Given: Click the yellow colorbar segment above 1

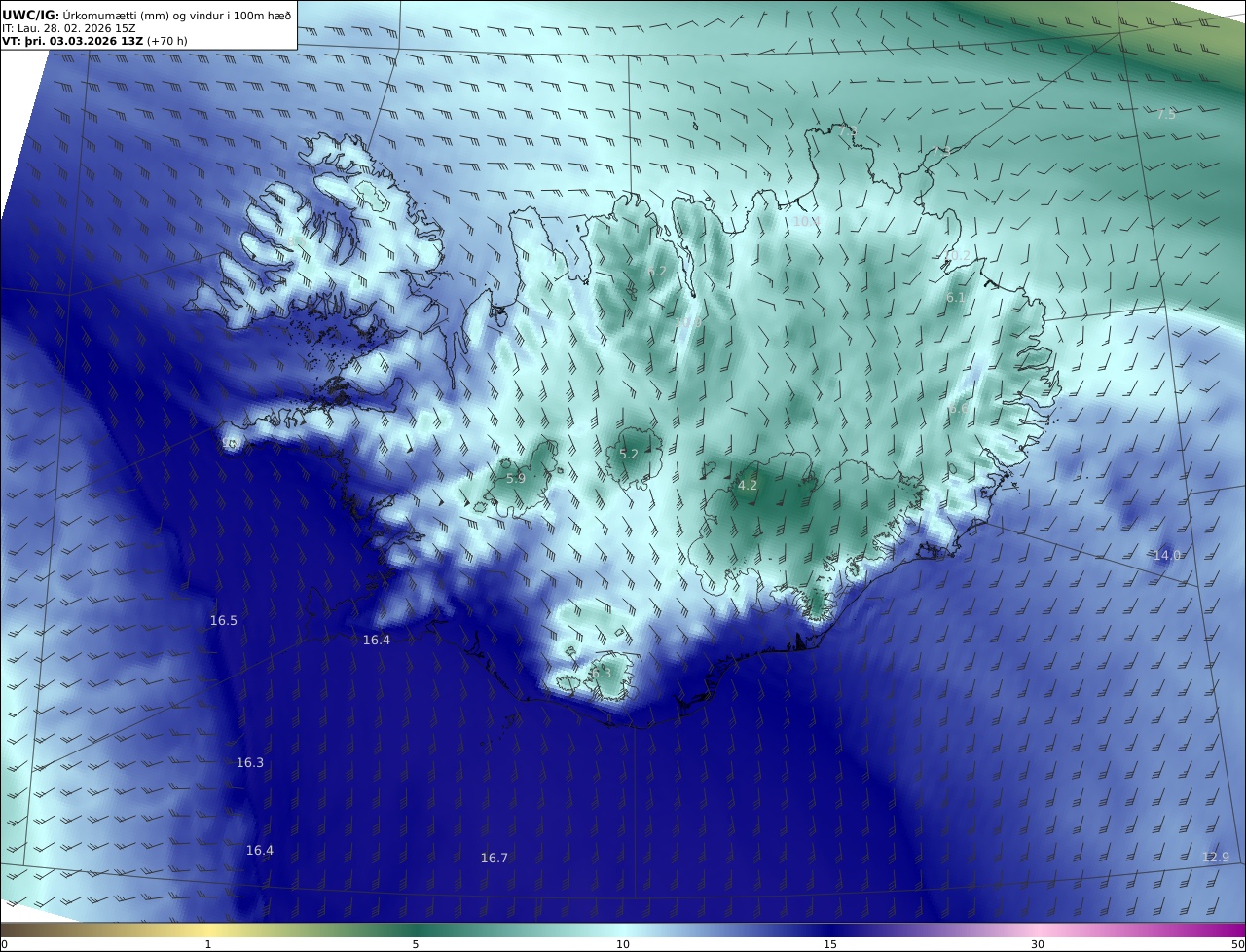Looking at the screenshot, I should click(x=208, y=930).
